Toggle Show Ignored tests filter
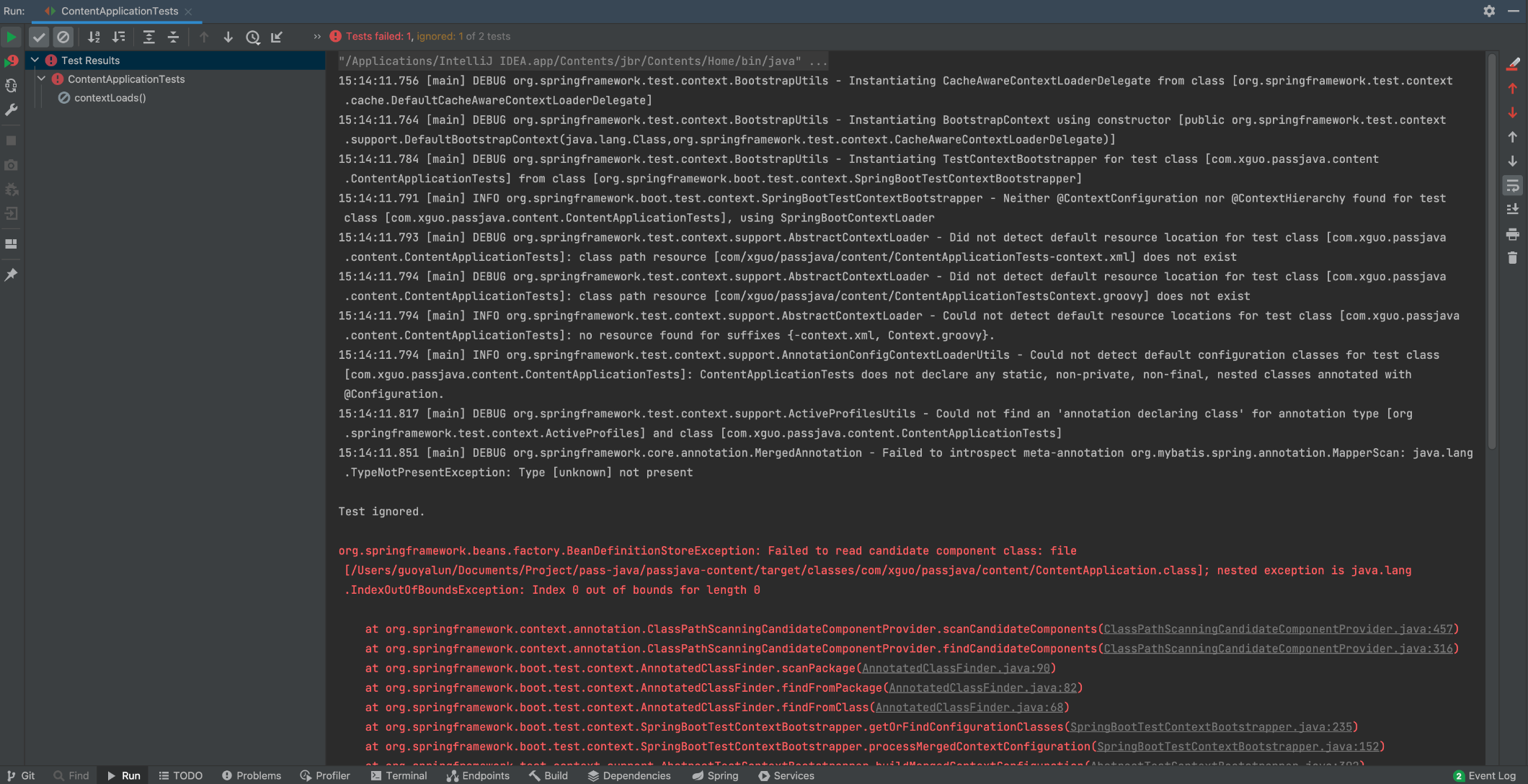The image size is (1528, 784). point(63,37)
